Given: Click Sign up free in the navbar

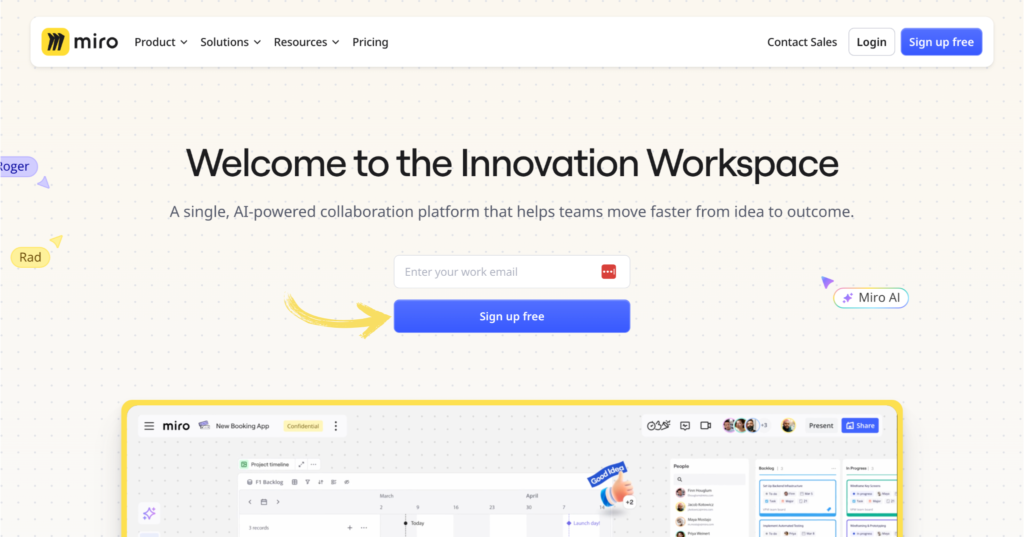Looking at the screenshot, I should tap(941, 42).
